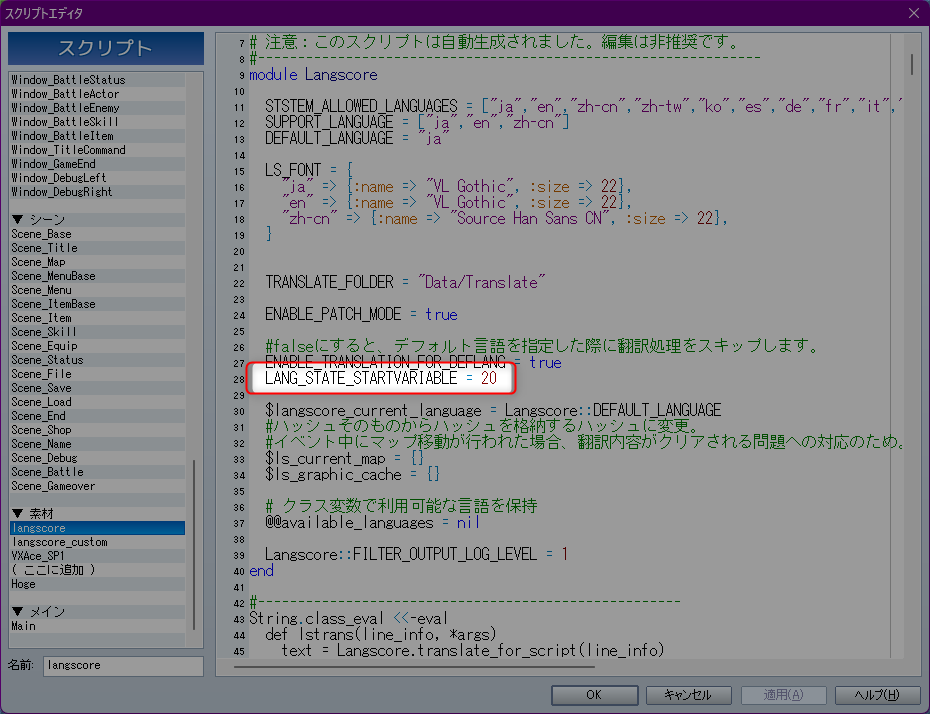Viewport: 930px width, 714px height.
Task: Click the String.class_eval code line
Action: [x=349, y=619]
